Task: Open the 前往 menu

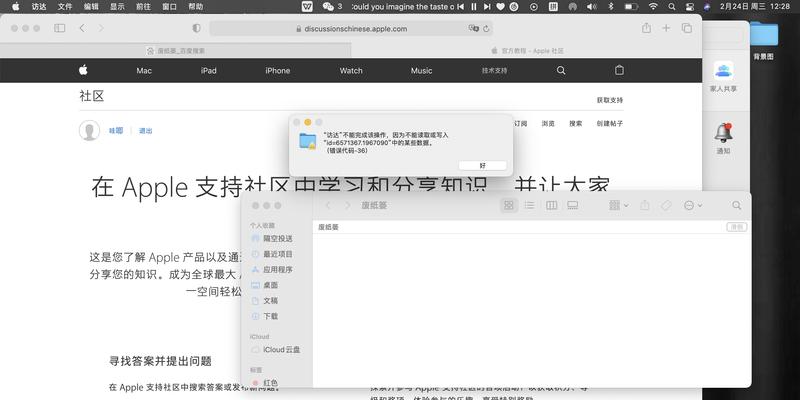Action: [x=143, y=7]
